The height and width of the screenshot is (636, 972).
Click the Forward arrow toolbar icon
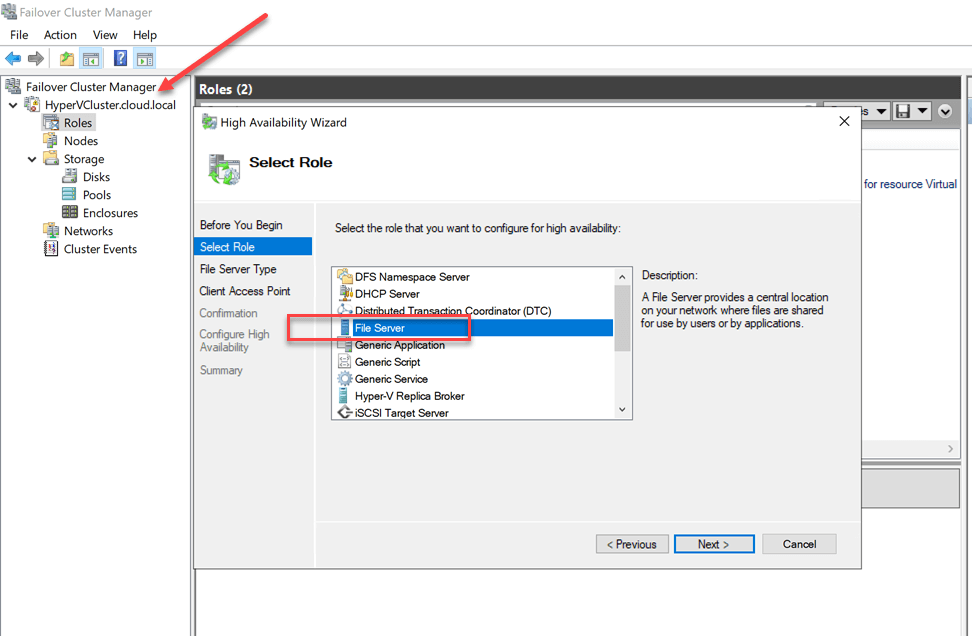coord(36,59)
